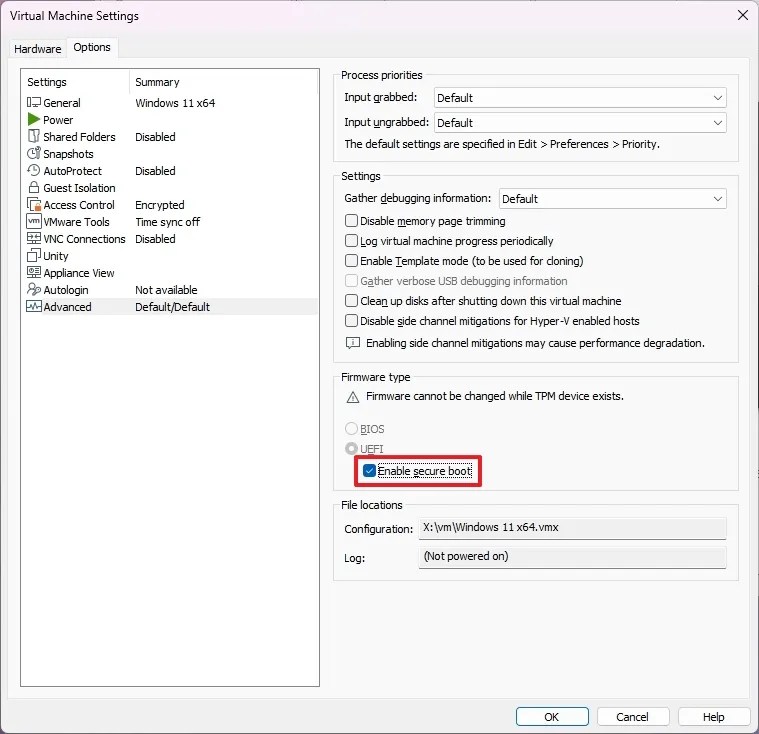This screenshot has height=734, width=759.
Task: Check Clean up disks after shutting down
Action: [x=351, y=301]
